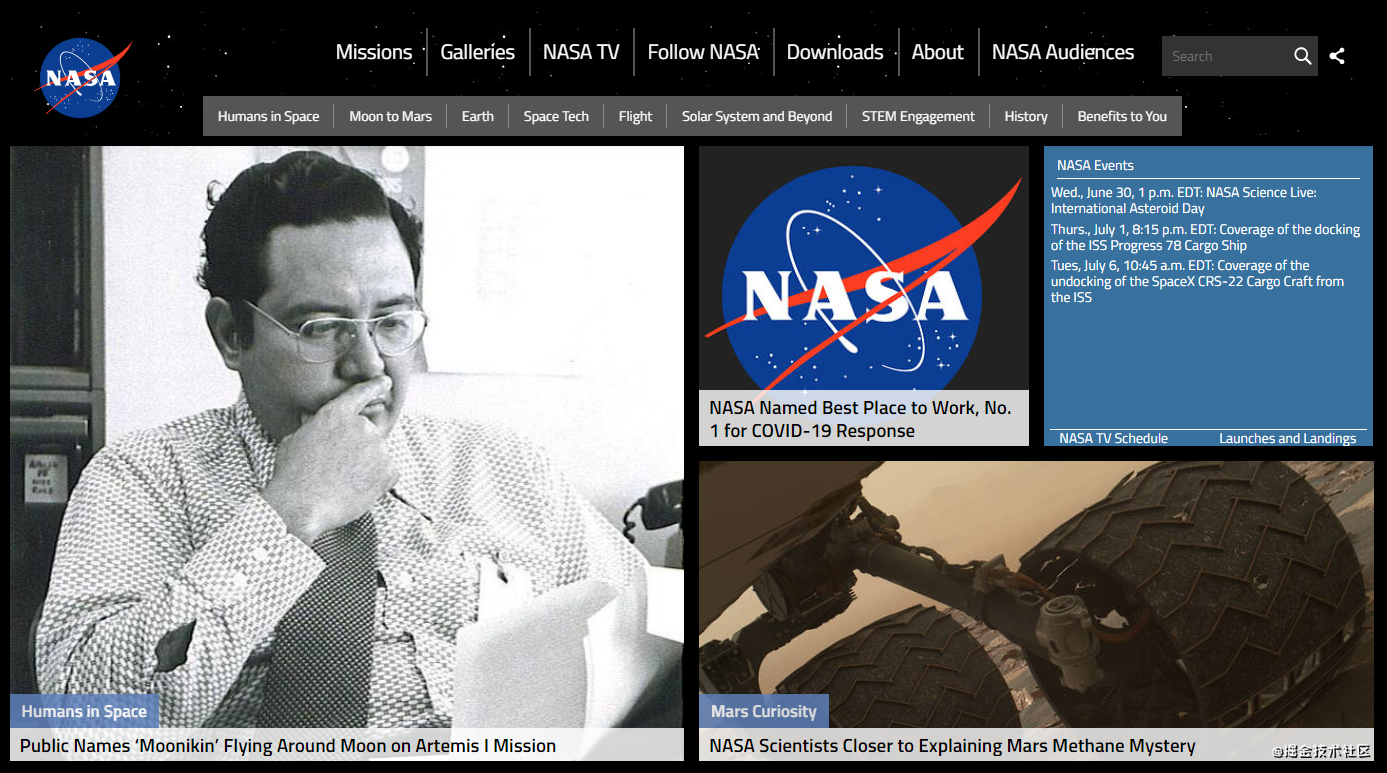Click the Humans in Space tag label
Image resolution: width=1387 pixels, height=773 pixels.
[84, 711]
